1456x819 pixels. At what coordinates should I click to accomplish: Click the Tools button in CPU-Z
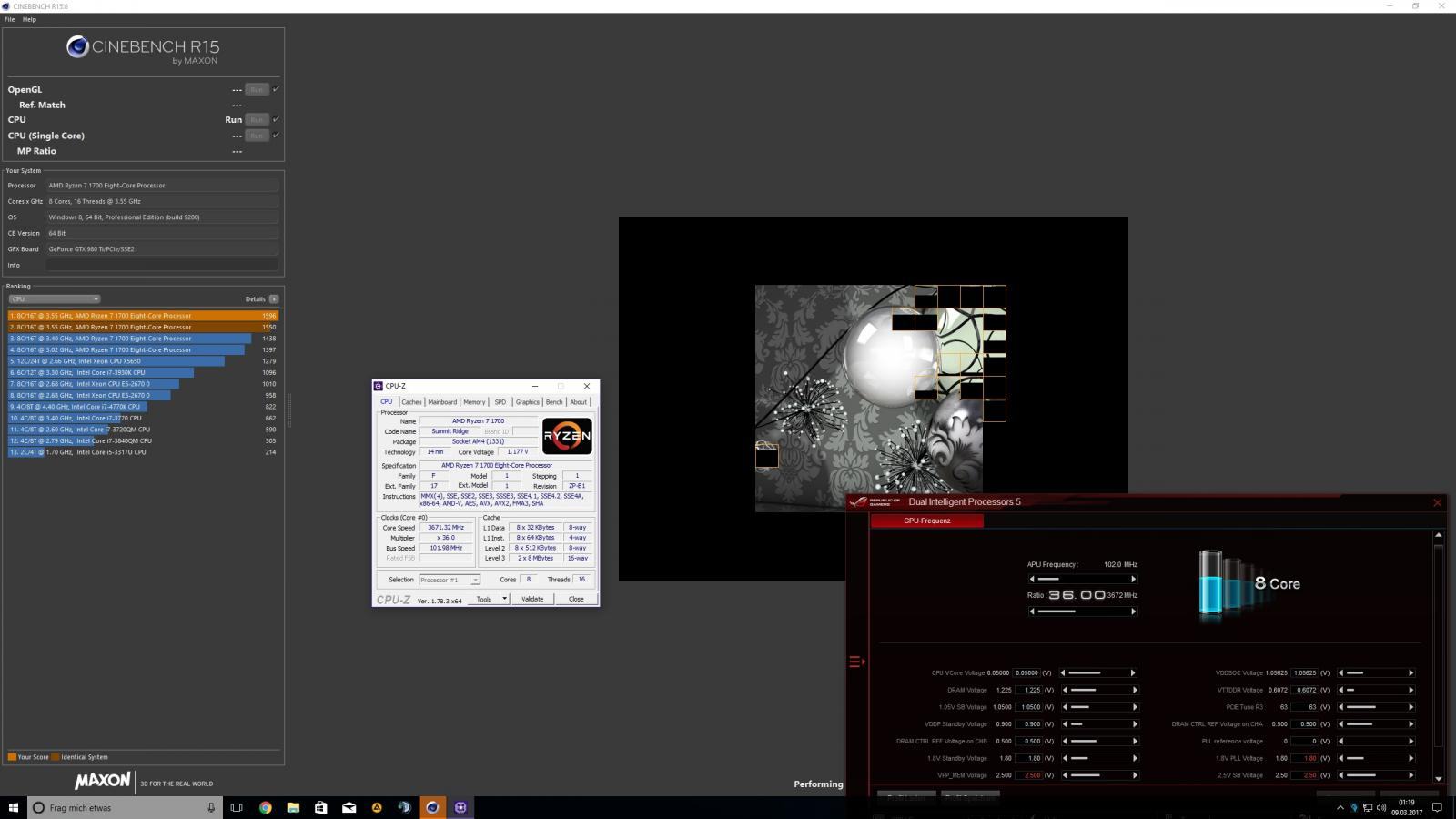(x=484, y=599)
